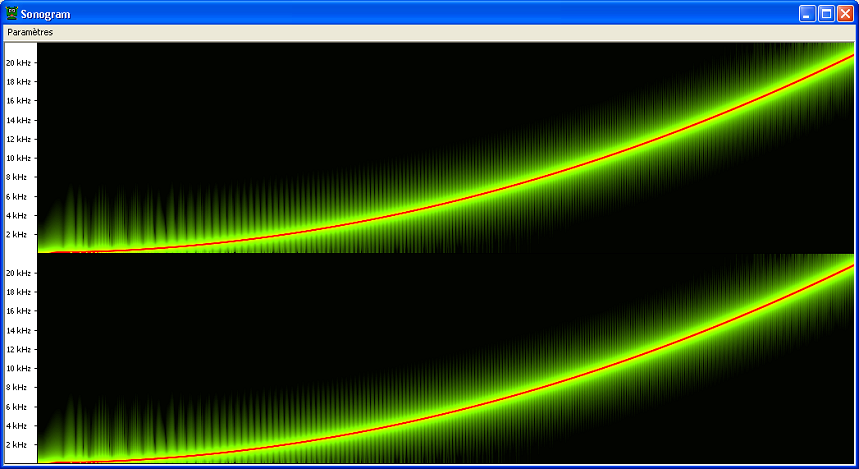Click the 20 kHz label on top channel
This screenshot has width=859, height=469.
(18, 63)
